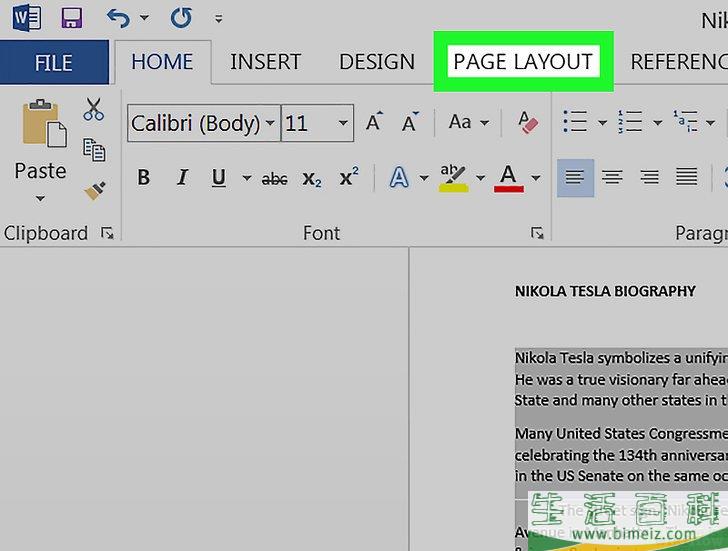Apply a multilevel list
The height and width of the screenshot is (551, 728).
pos(686,122)
